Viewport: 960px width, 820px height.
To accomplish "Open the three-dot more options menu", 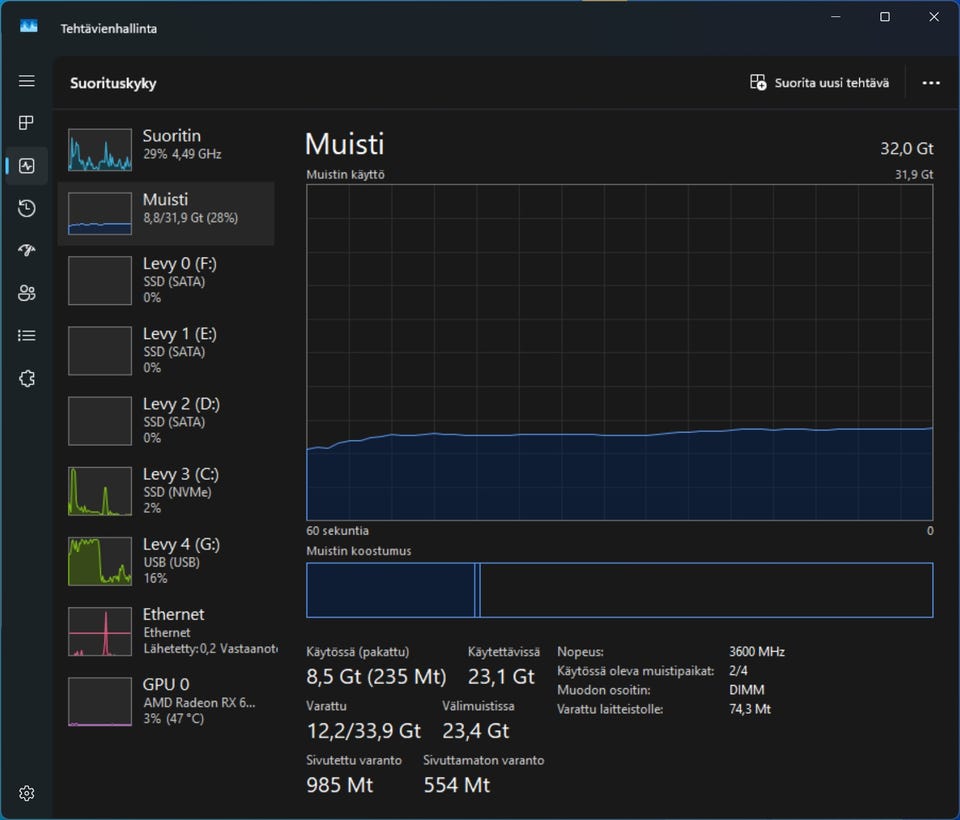I will pyautogui.click(x=931, y=83).
